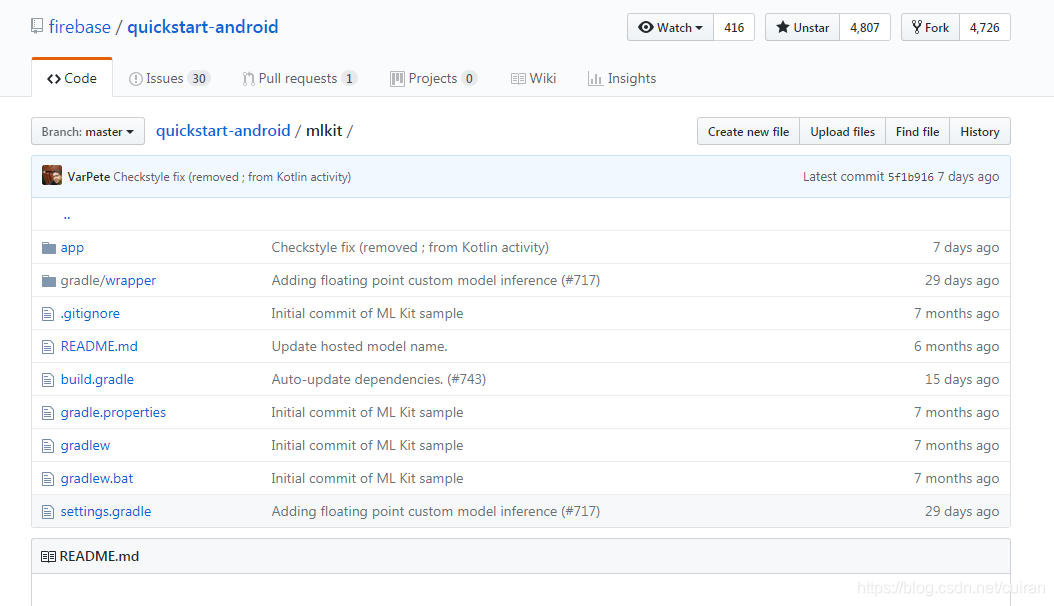The height and width of the screenshot is (606, 1054).
Task: Click the build.gradle file icon
Action: click(x=48, y=380)
